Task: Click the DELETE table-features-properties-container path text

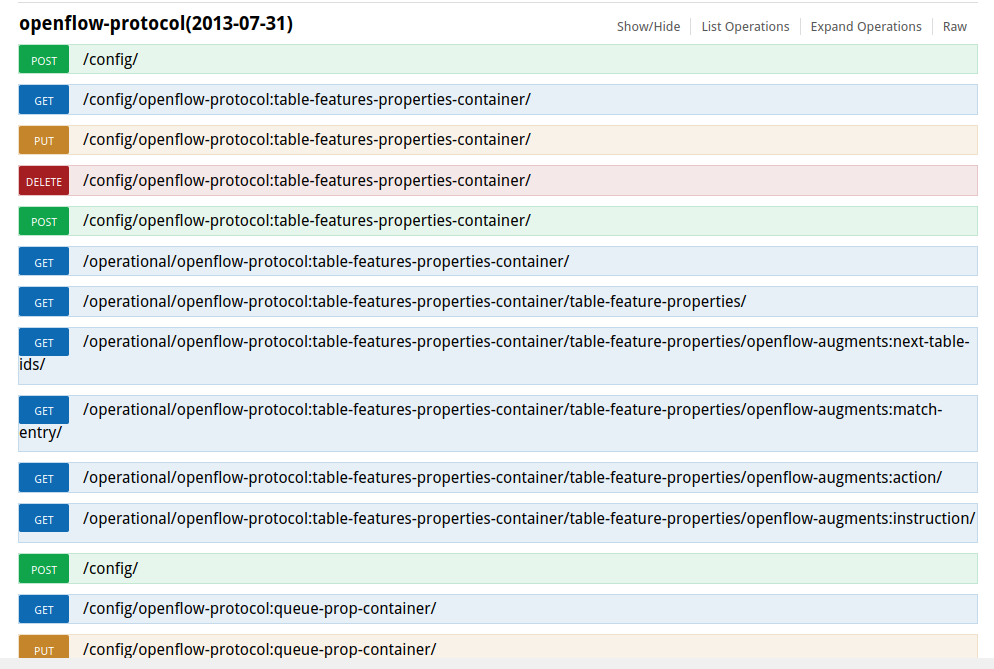Action: coord(306,180)
